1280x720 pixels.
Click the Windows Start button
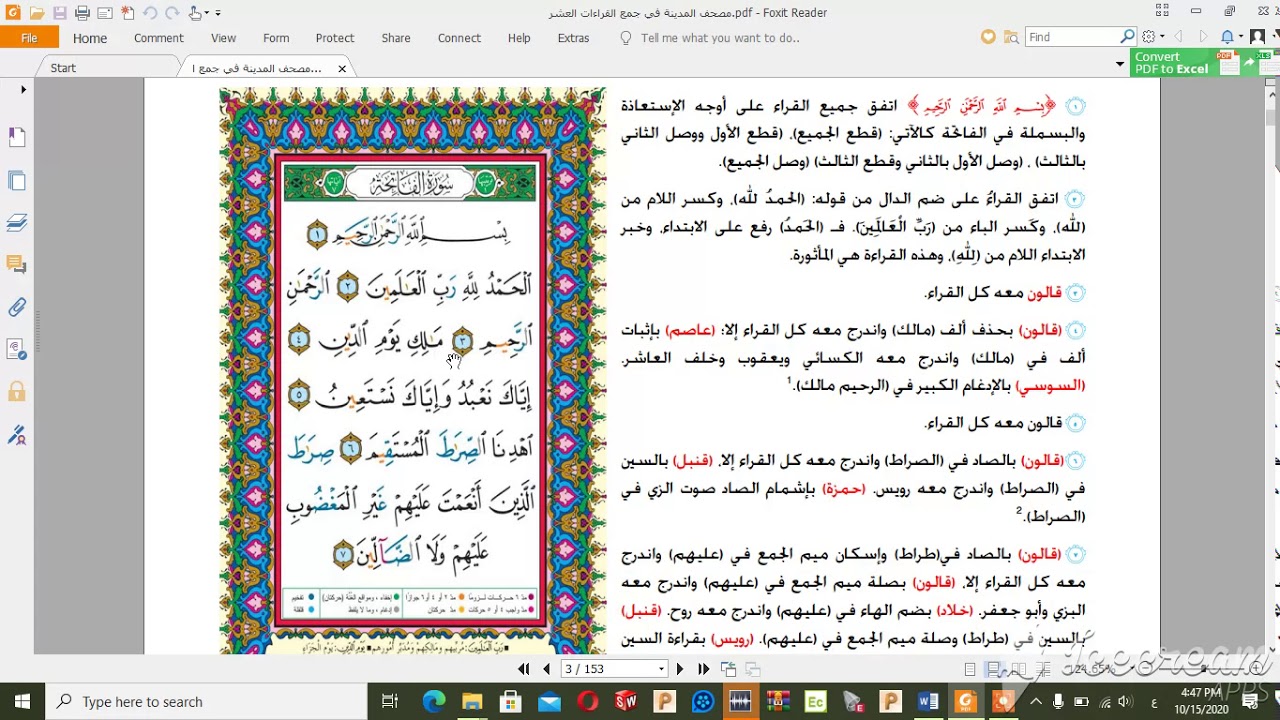click(x=23, y=701)
